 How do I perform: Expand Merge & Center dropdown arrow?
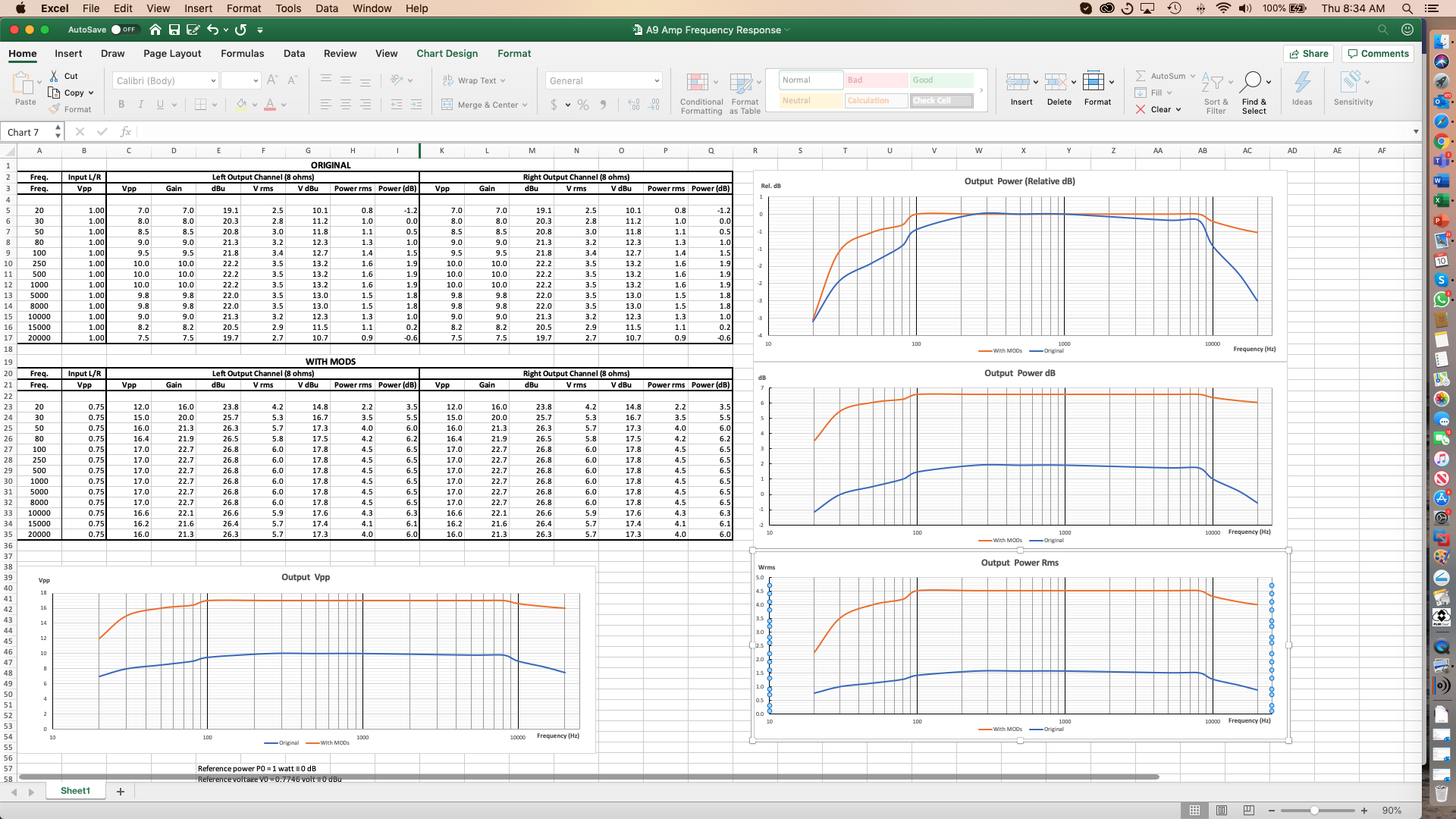[x=525, y=105]
